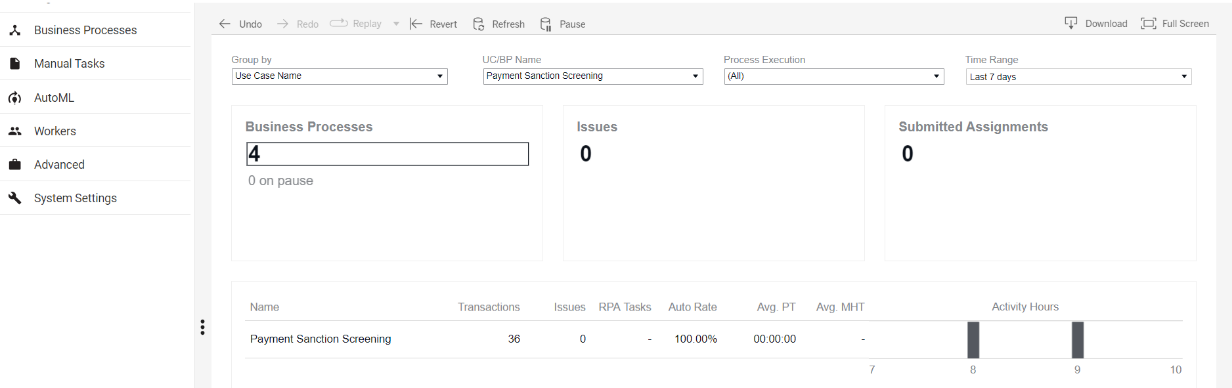This screenshot has height=388, width=1232.
Task: Click the System Settings wrench icon
Action: tap(15, 198)
